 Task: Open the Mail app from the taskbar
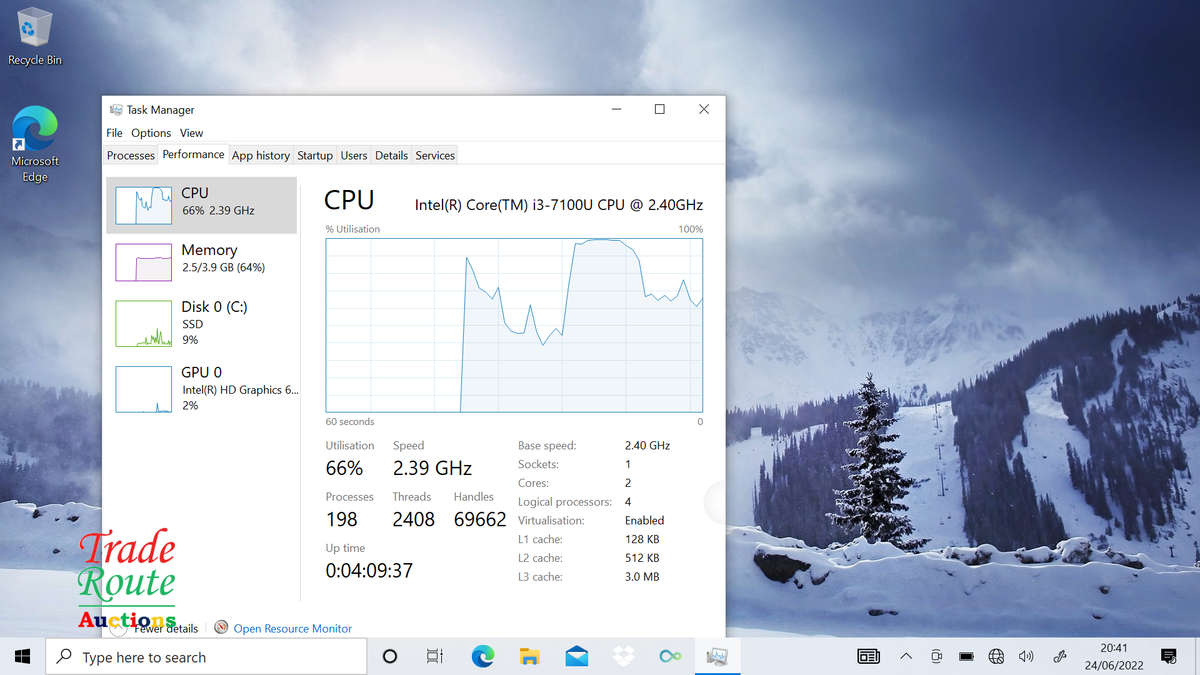[x=576, y=657]
